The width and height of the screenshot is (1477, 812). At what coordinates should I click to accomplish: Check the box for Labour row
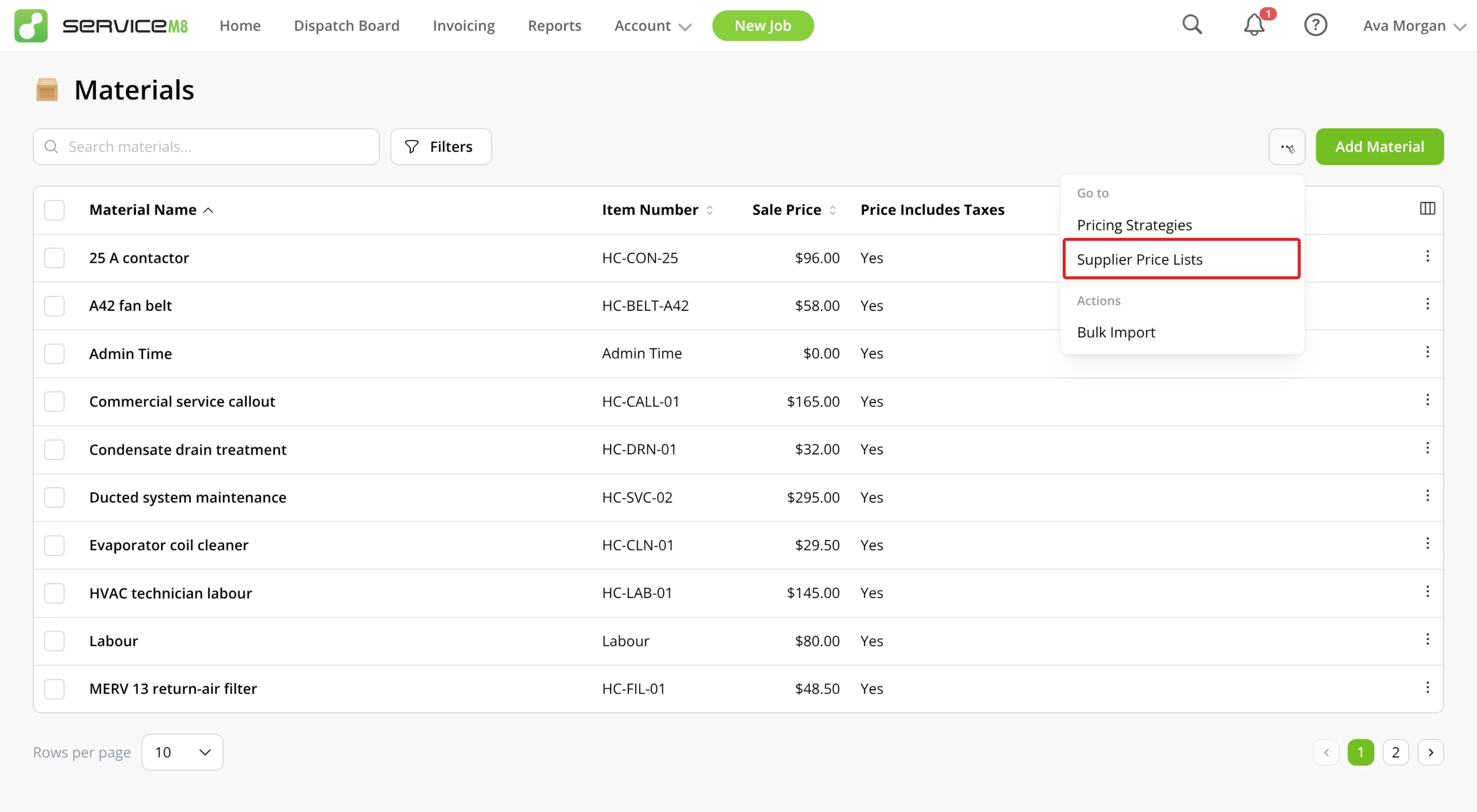point(54,641)
